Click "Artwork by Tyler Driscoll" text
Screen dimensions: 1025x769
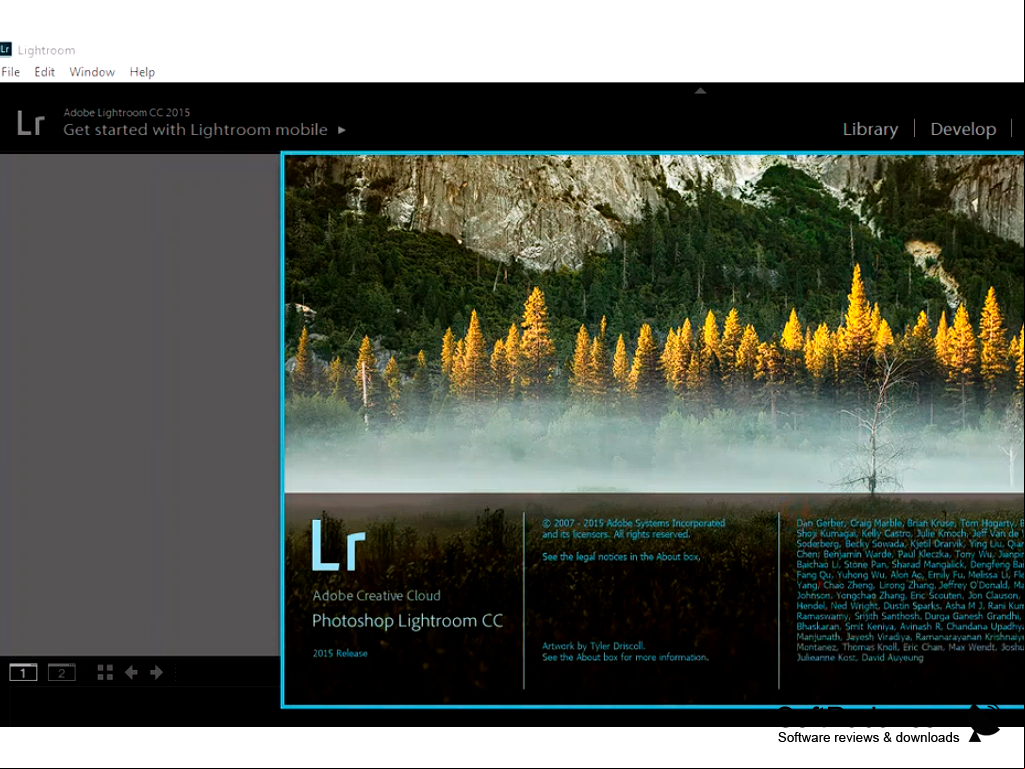594,646
